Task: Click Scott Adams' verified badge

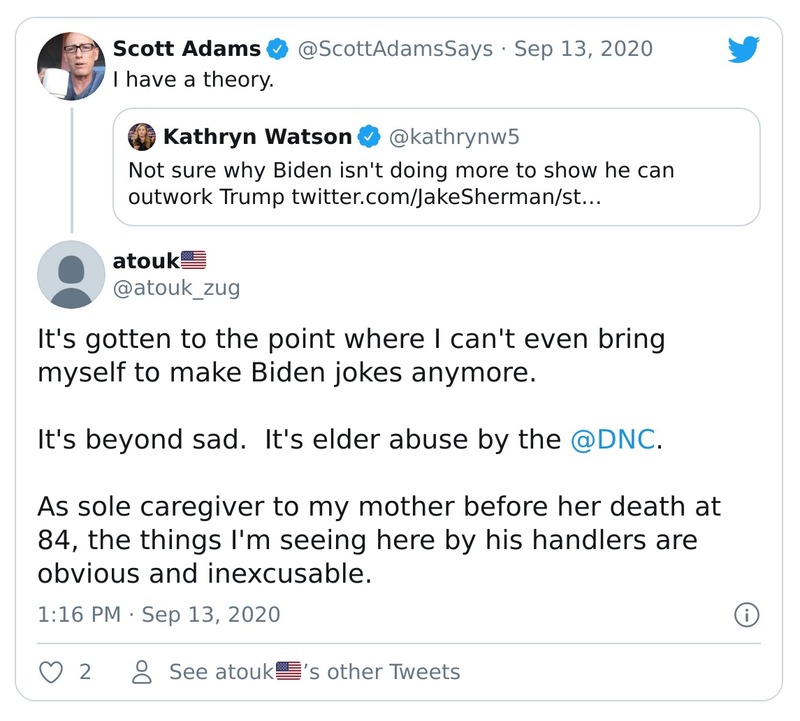Action: (x=281, y=49)
